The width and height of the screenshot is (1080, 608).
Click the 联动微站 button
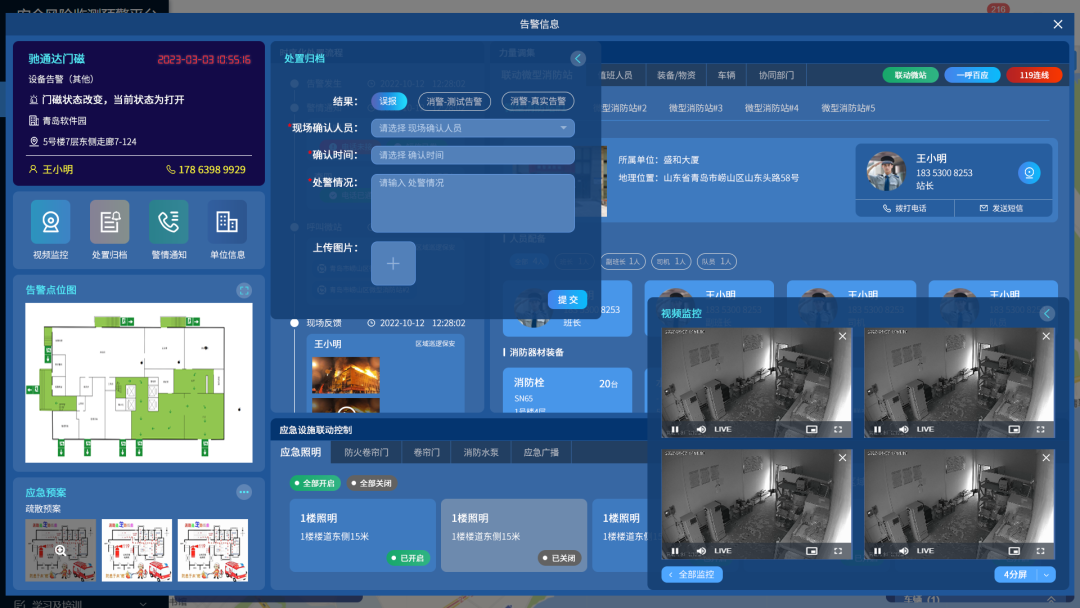pos(911,75)
